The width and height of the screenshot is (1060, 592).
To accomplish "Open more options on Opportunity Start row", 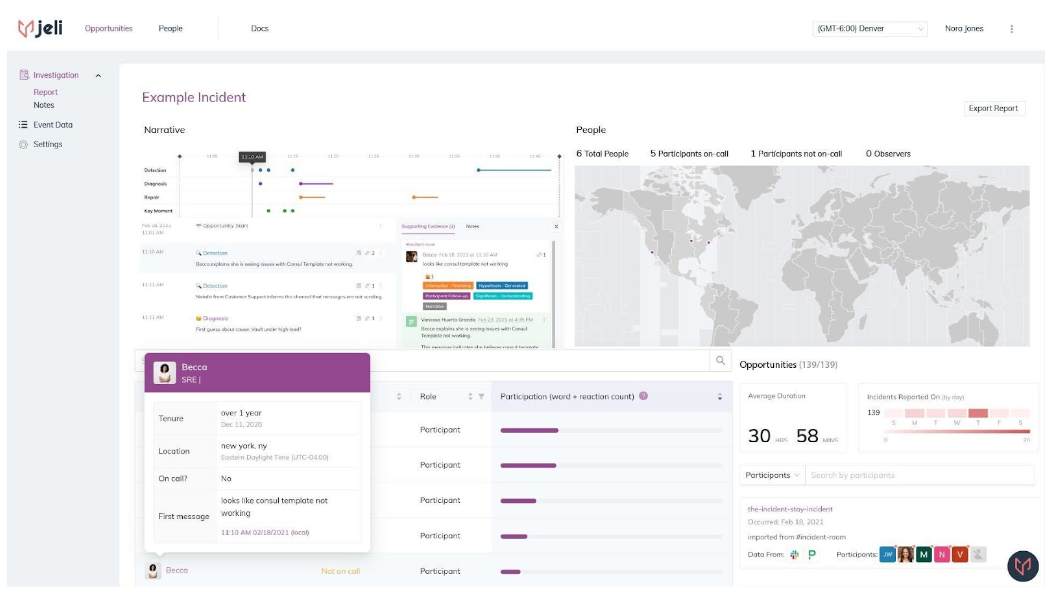I will point(381,226).
